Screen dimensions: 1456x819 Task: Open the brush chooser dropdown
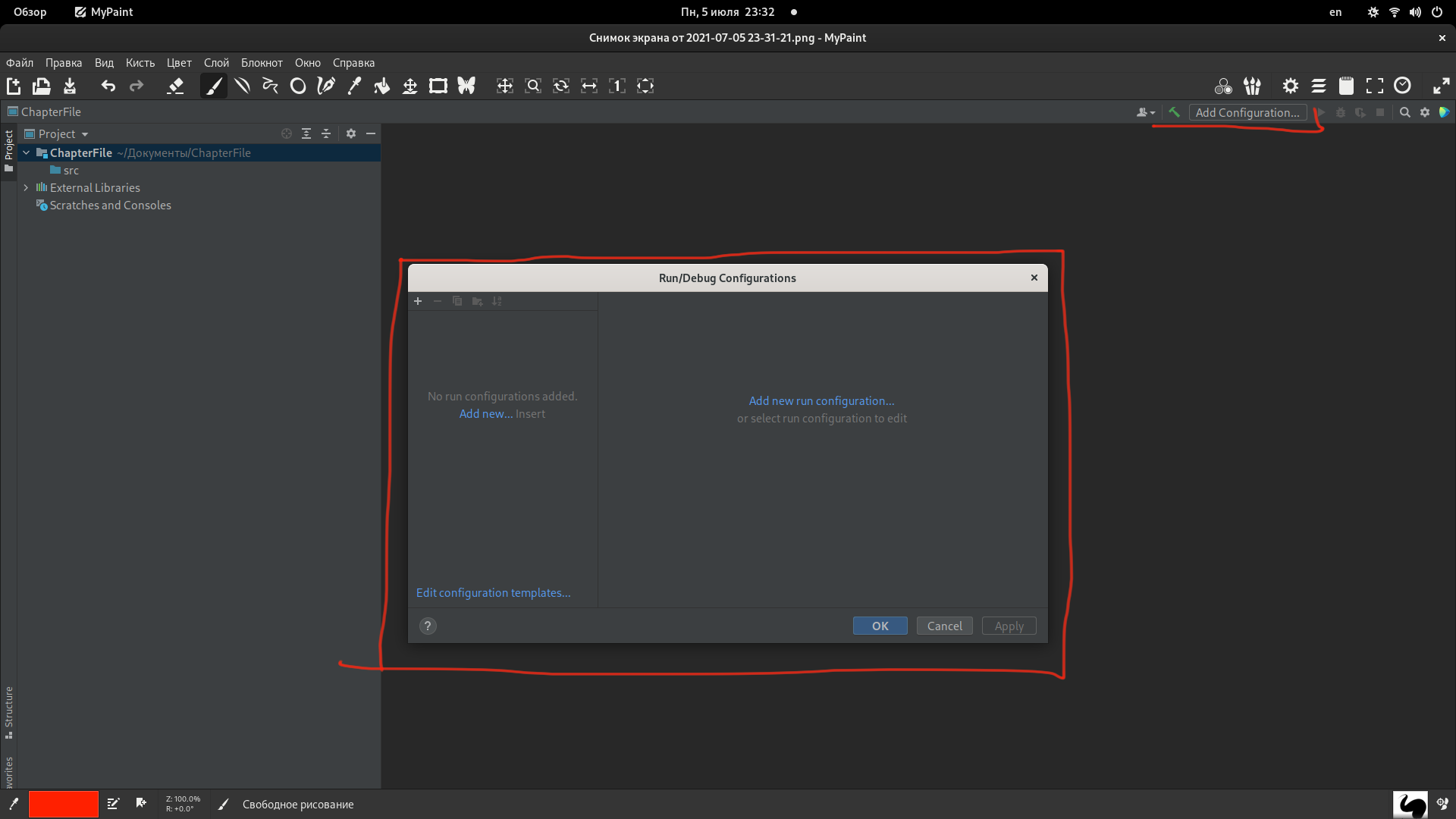[1252, 86]
